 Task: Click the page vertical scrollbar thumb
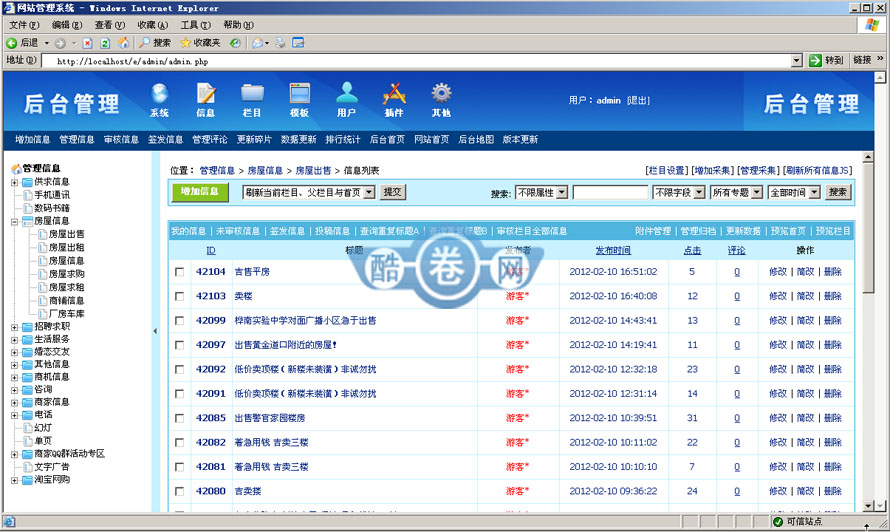(x=868, y=228)
